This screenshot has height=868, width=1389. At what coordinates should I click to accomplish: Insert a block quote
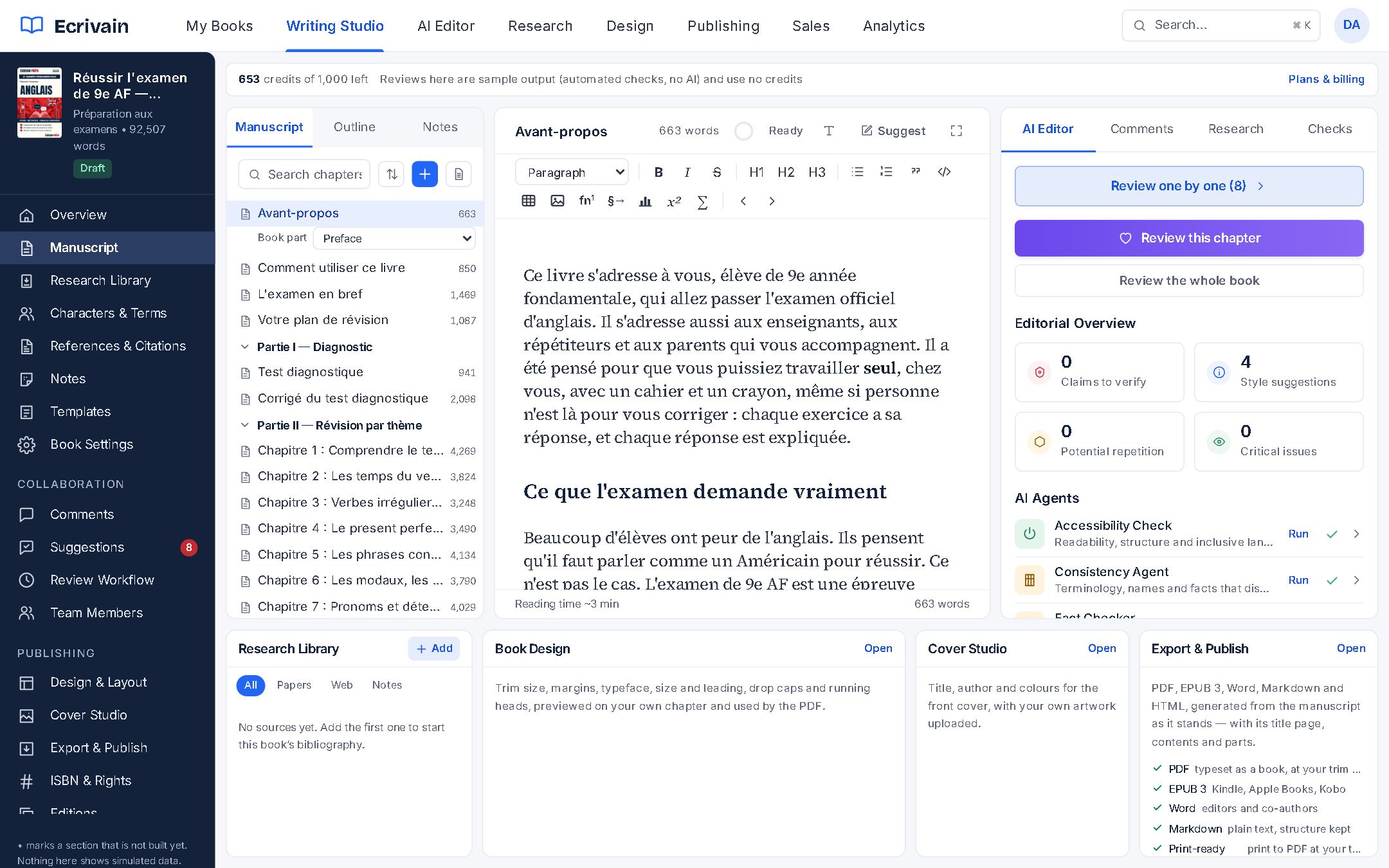[x=916, y=172]
